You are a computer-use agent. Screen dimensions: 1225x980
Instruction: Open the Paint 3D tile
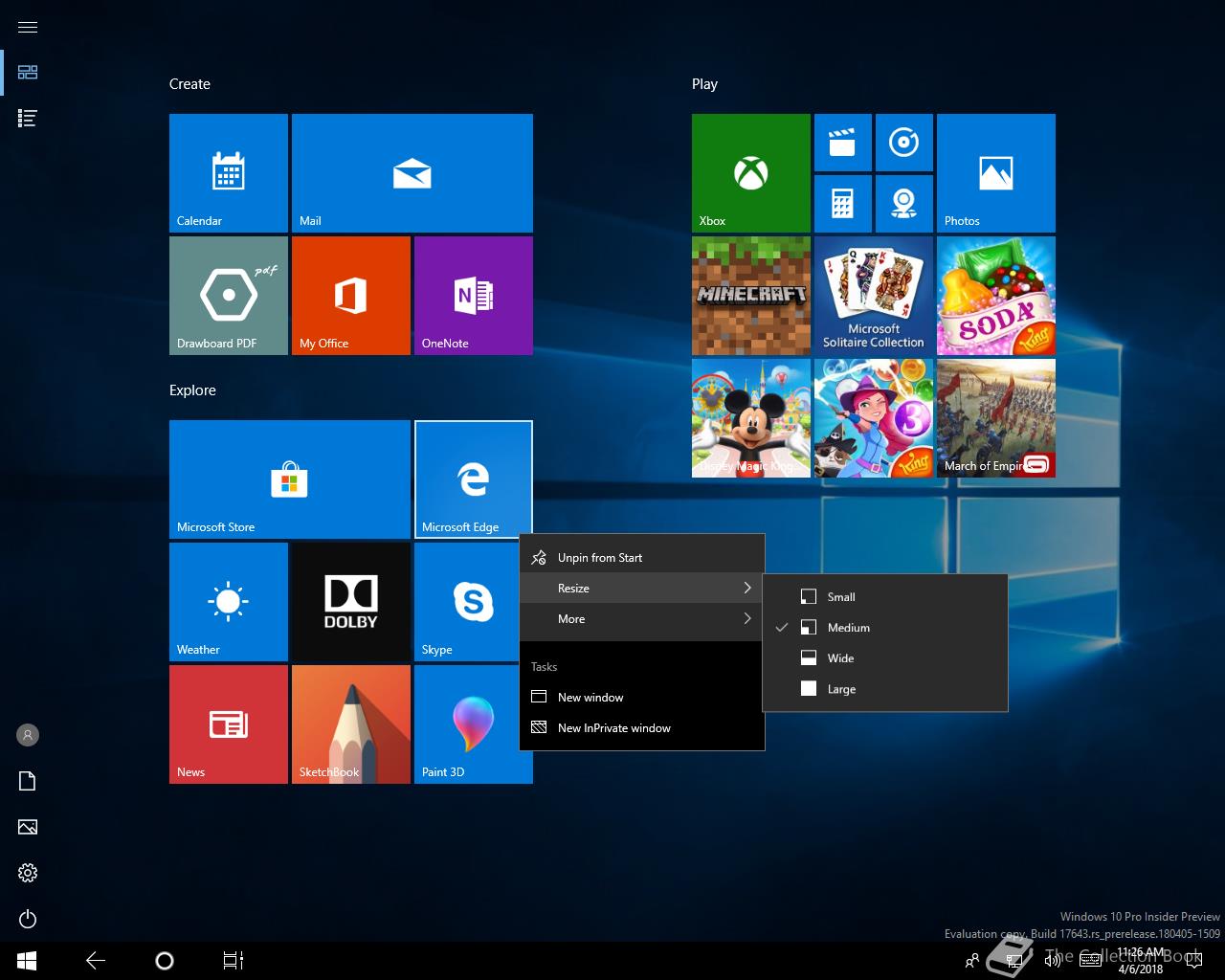pyautogui.click(x=466, y=724)
